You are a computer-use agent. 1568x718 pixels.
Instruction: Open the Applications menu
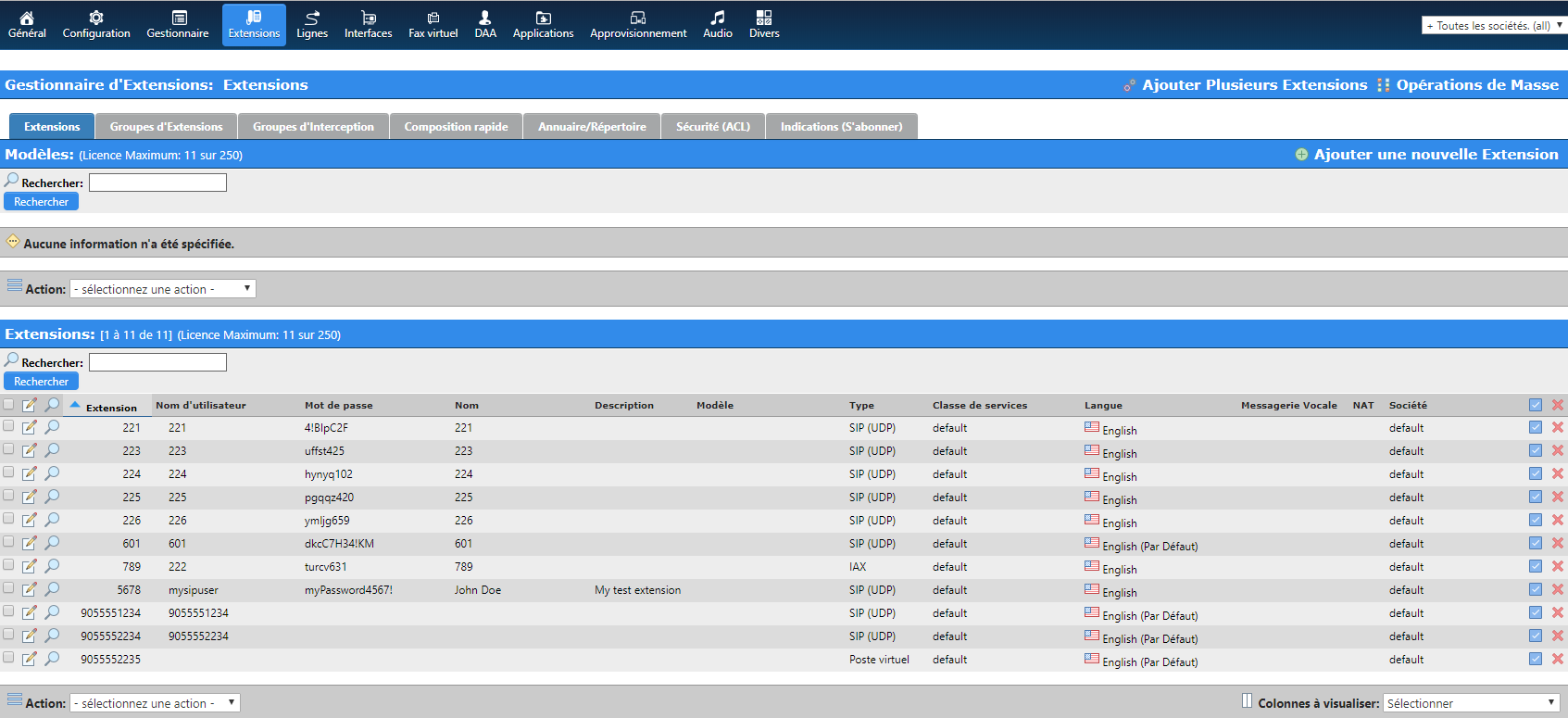pyautogui.click(x=544, y=25)
